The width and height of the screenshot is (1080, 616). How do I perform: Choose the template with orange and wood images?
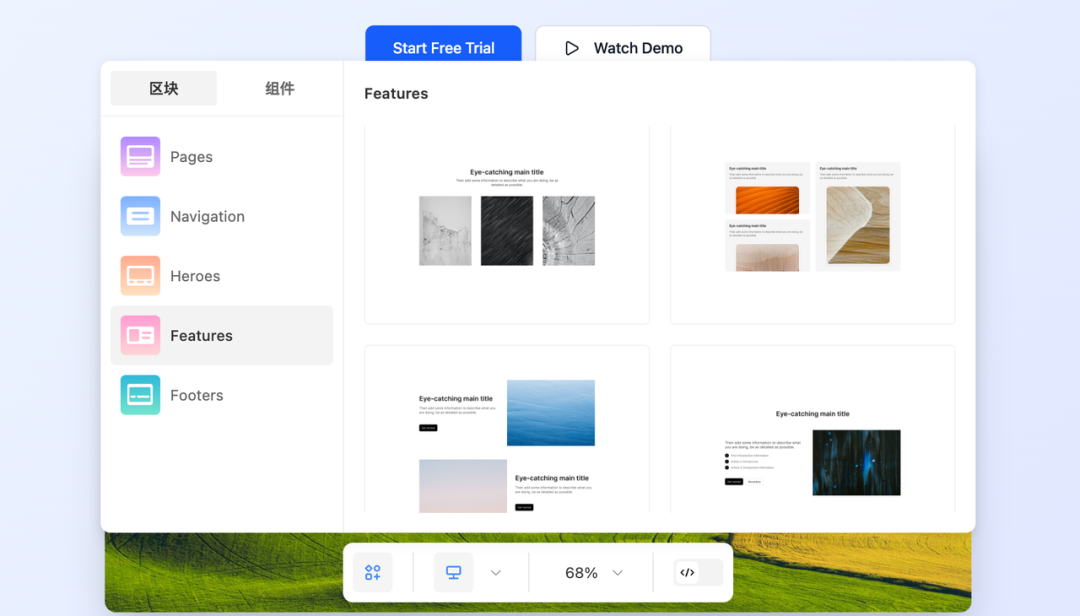[x=813, y=224]
